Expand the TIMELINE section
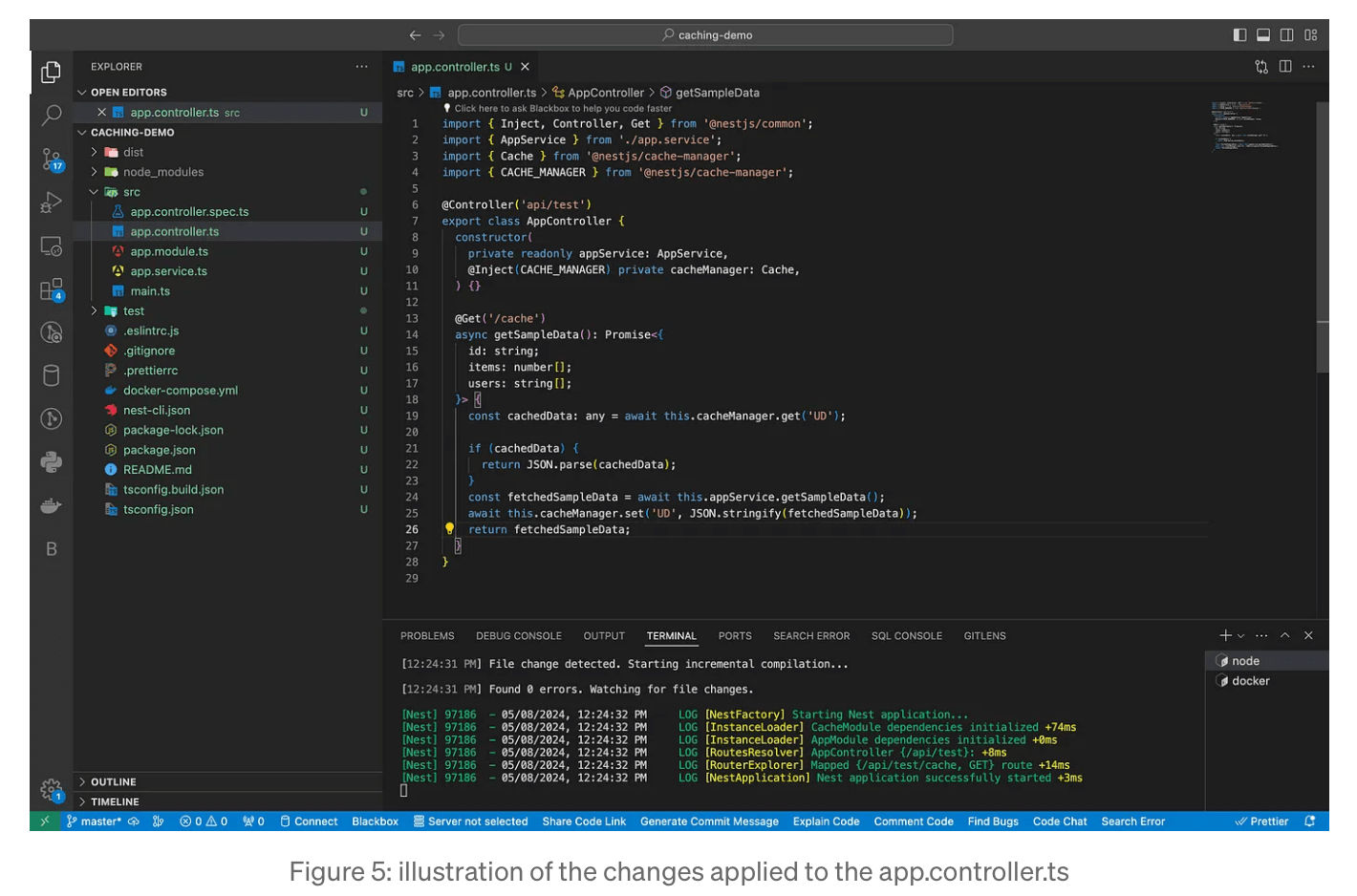 pyautogui.click(x=227, y=802)
